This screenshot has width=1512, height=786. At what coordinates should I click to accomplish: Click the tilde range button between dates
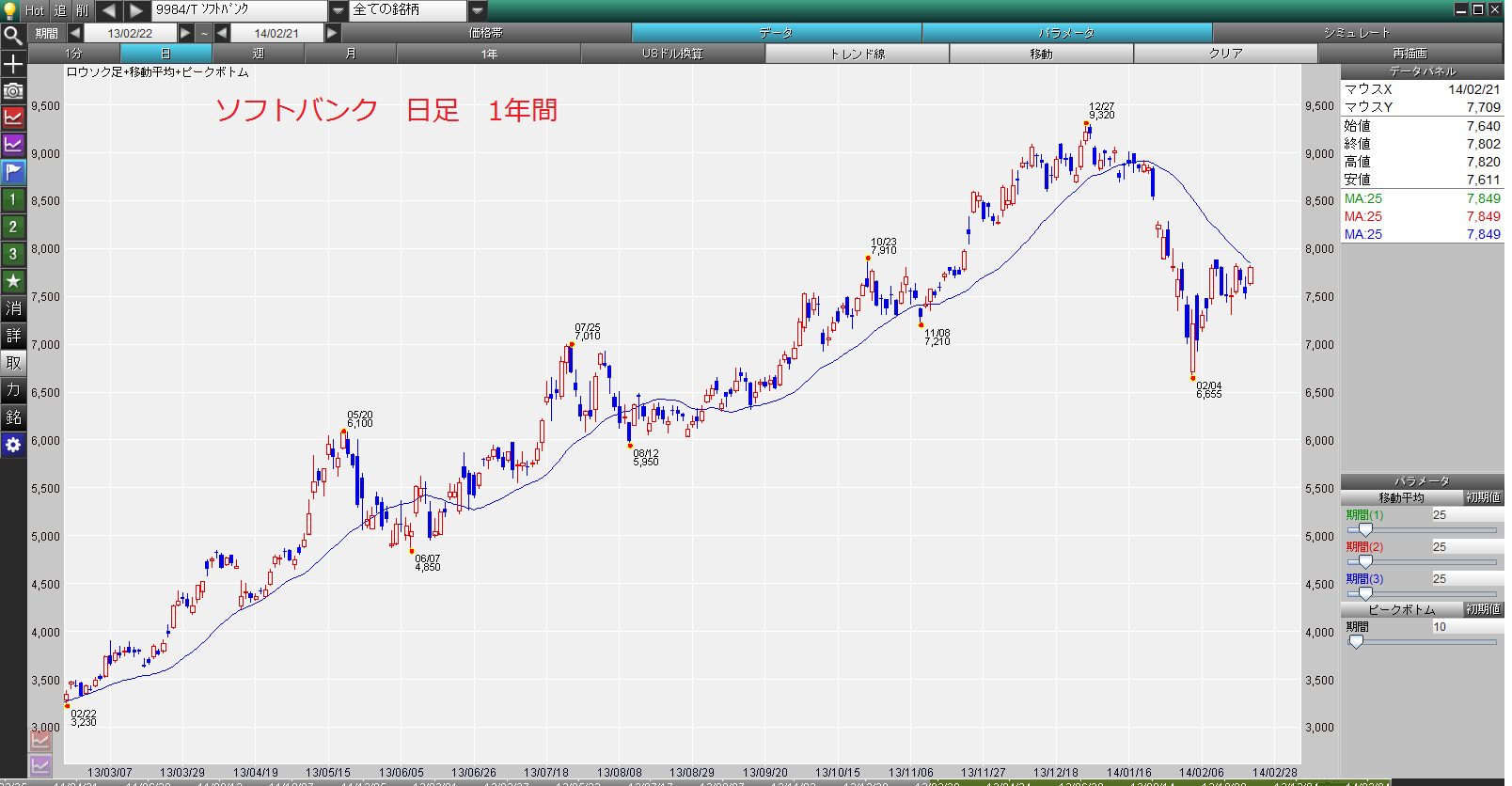(204, 33)
